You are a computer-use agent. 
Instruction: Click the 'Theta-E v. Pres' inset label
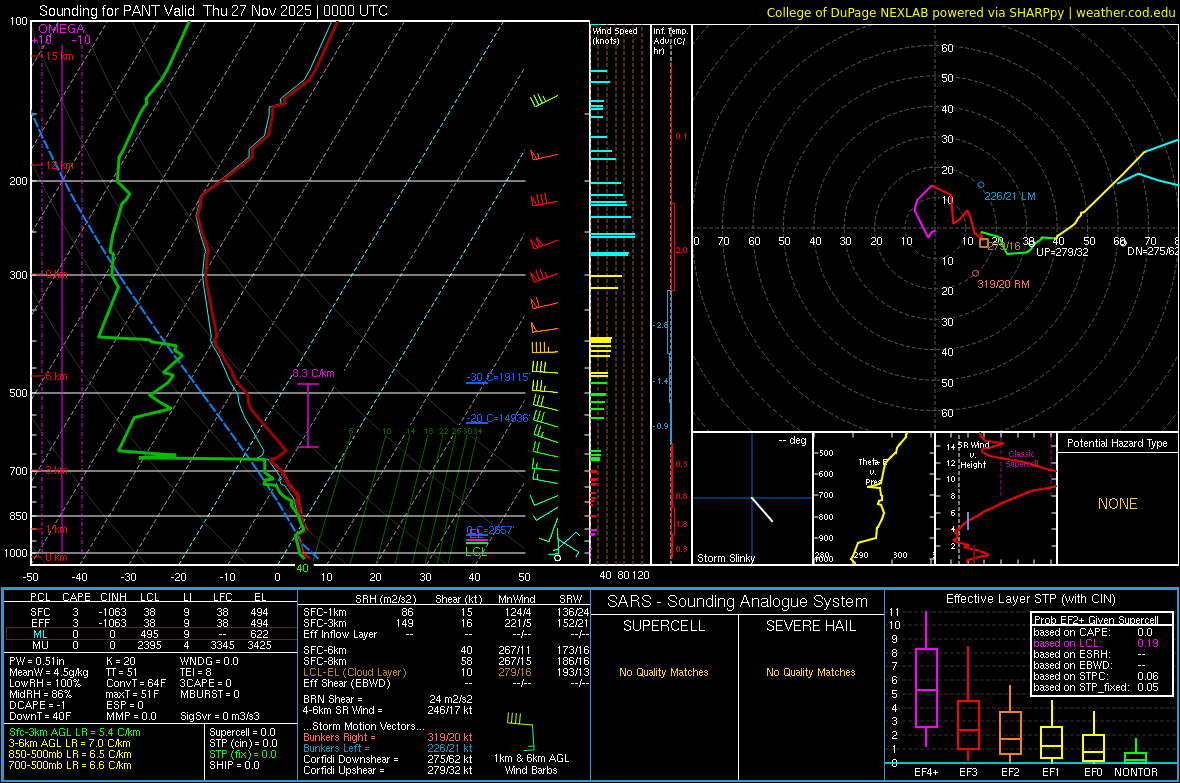pyautogui.click(x=873, y=472)
